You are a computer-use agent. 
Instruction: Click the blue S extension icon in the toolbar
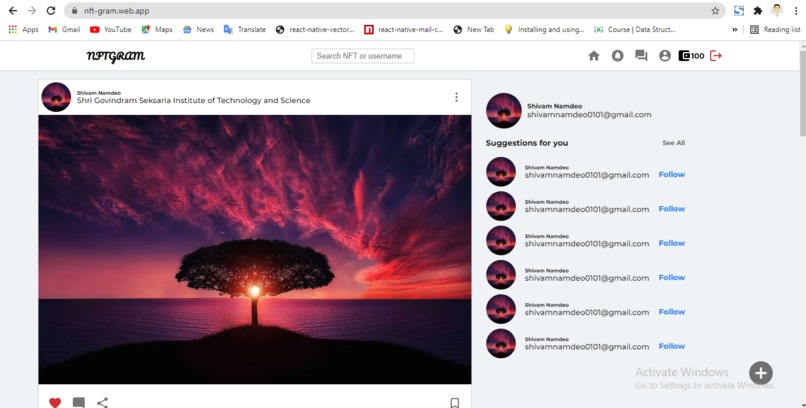point(739,11)
